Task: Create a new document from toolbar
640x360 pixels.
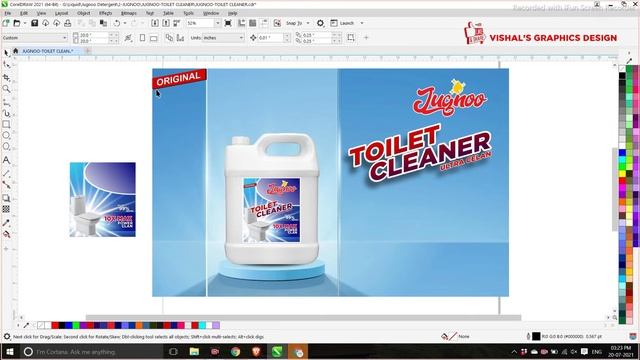Action: click(x=6, y=23)
